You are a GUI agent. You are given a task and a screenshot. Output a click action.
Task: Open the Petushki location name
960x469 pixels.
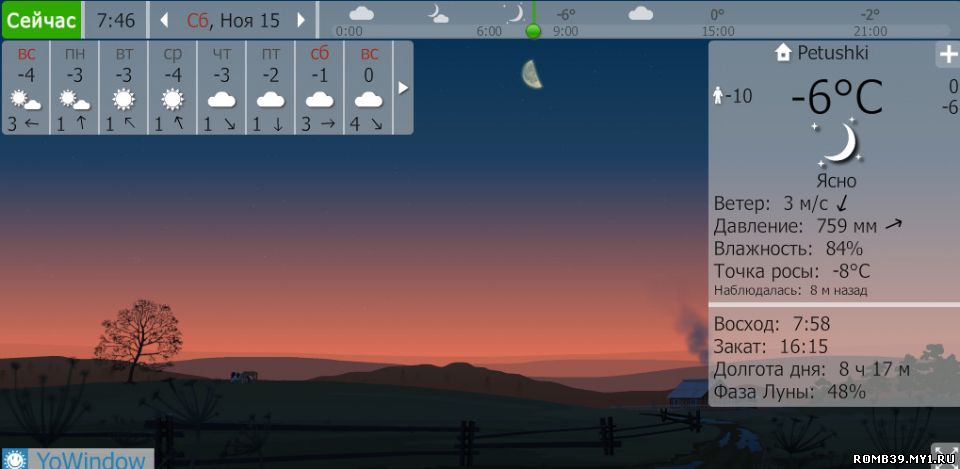pos(833,53)
